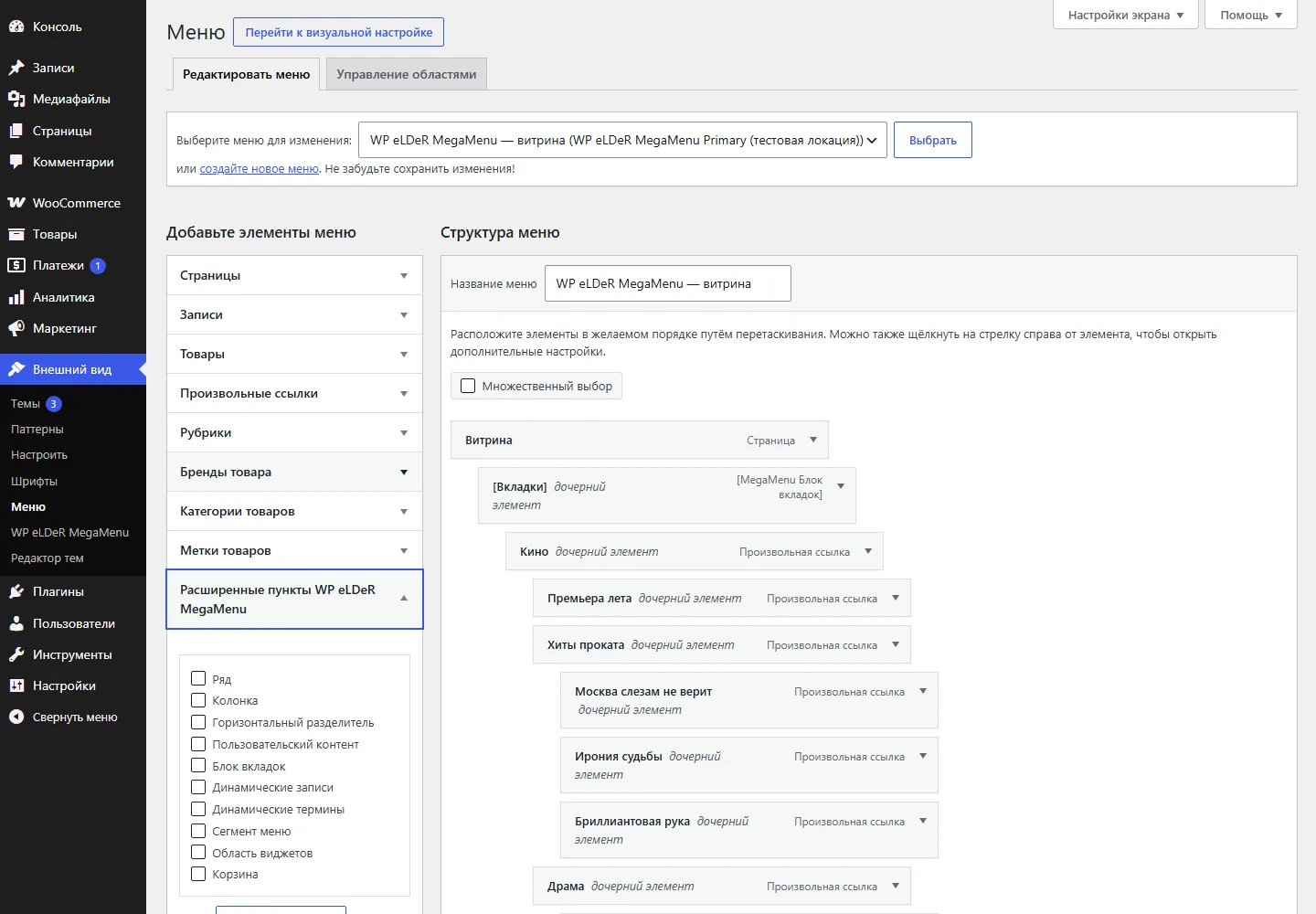Click the Название меню text field

pyautogui.click(x=668, y=283)
